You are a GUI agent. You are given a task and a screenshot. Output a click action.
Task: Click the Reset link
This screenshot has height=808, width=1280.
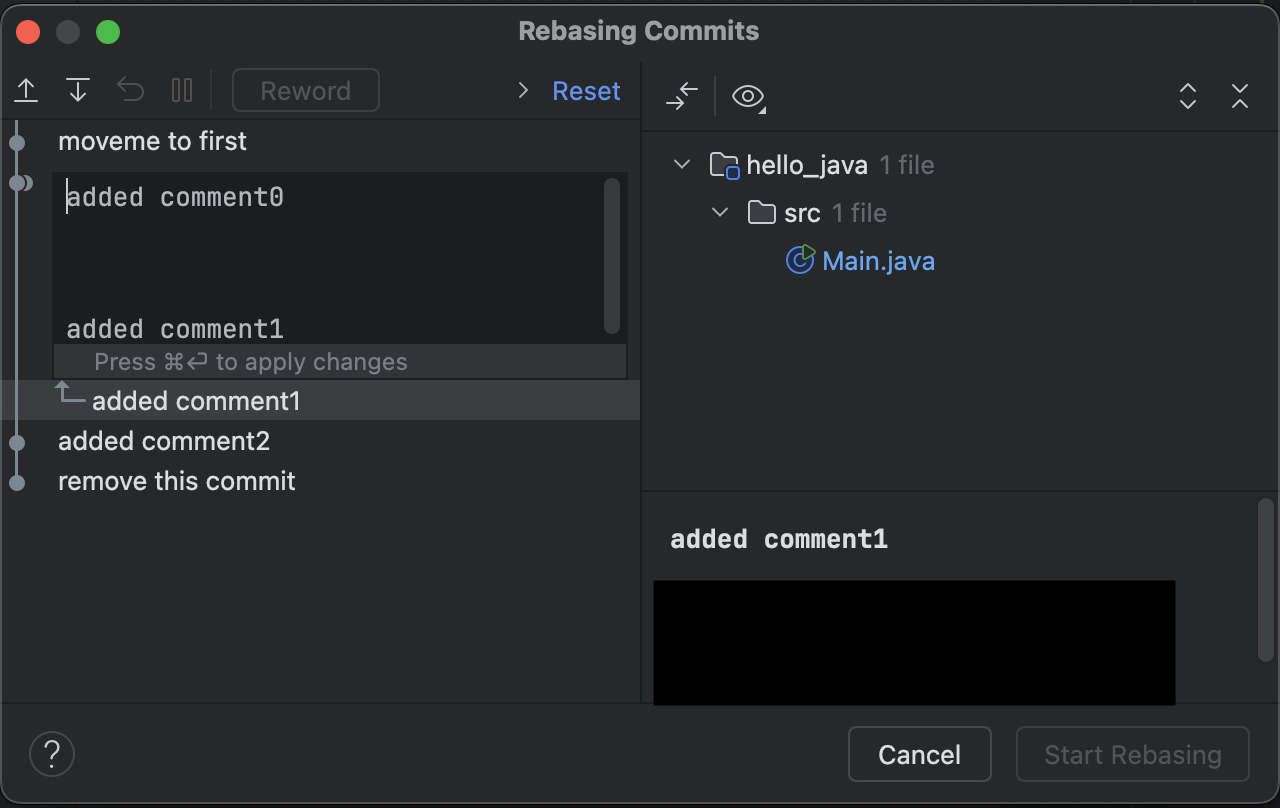point(586,91)
